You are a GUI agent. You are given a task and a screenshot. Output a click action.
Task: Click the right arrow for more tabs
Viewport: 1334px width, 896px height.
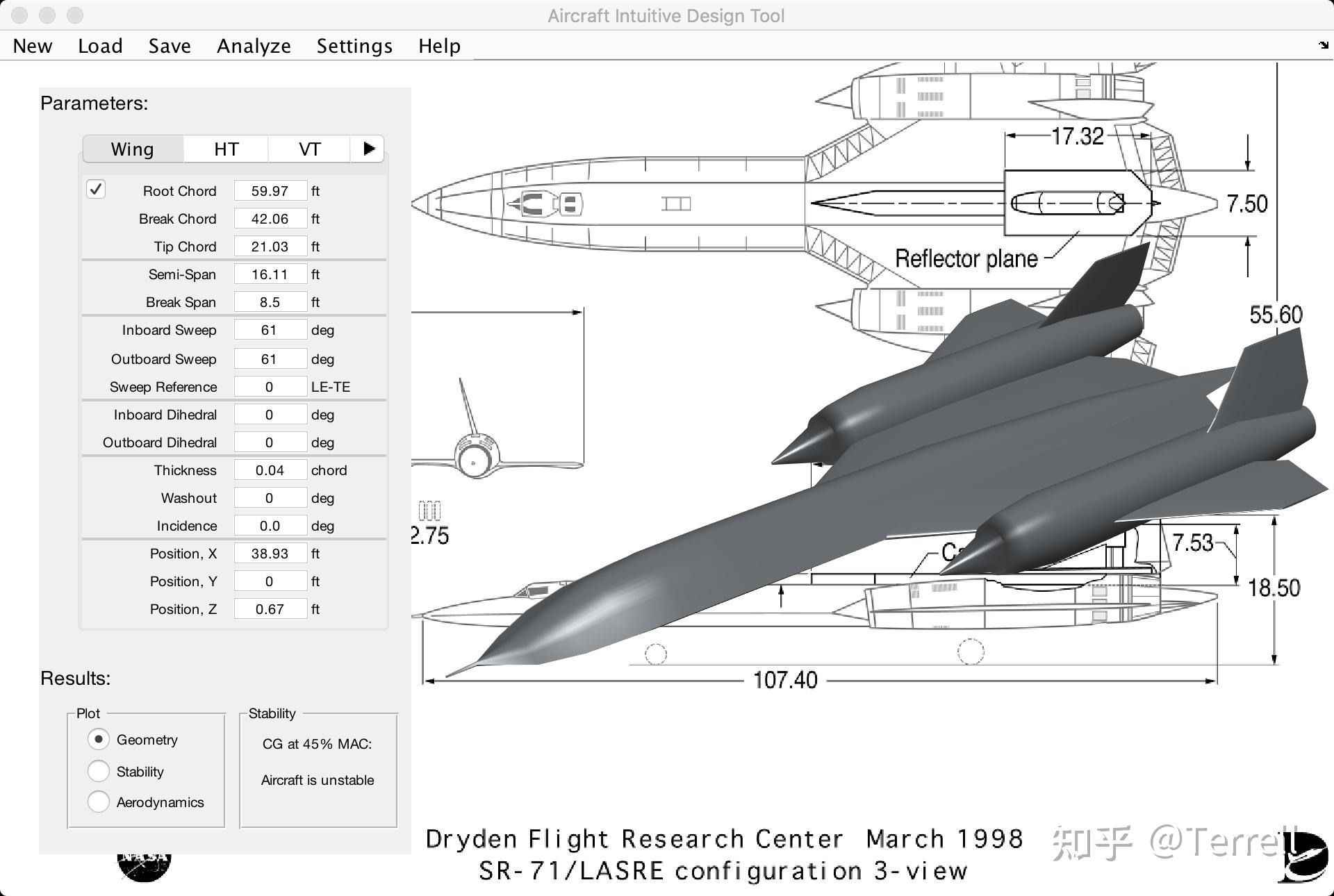click(368, 149)
